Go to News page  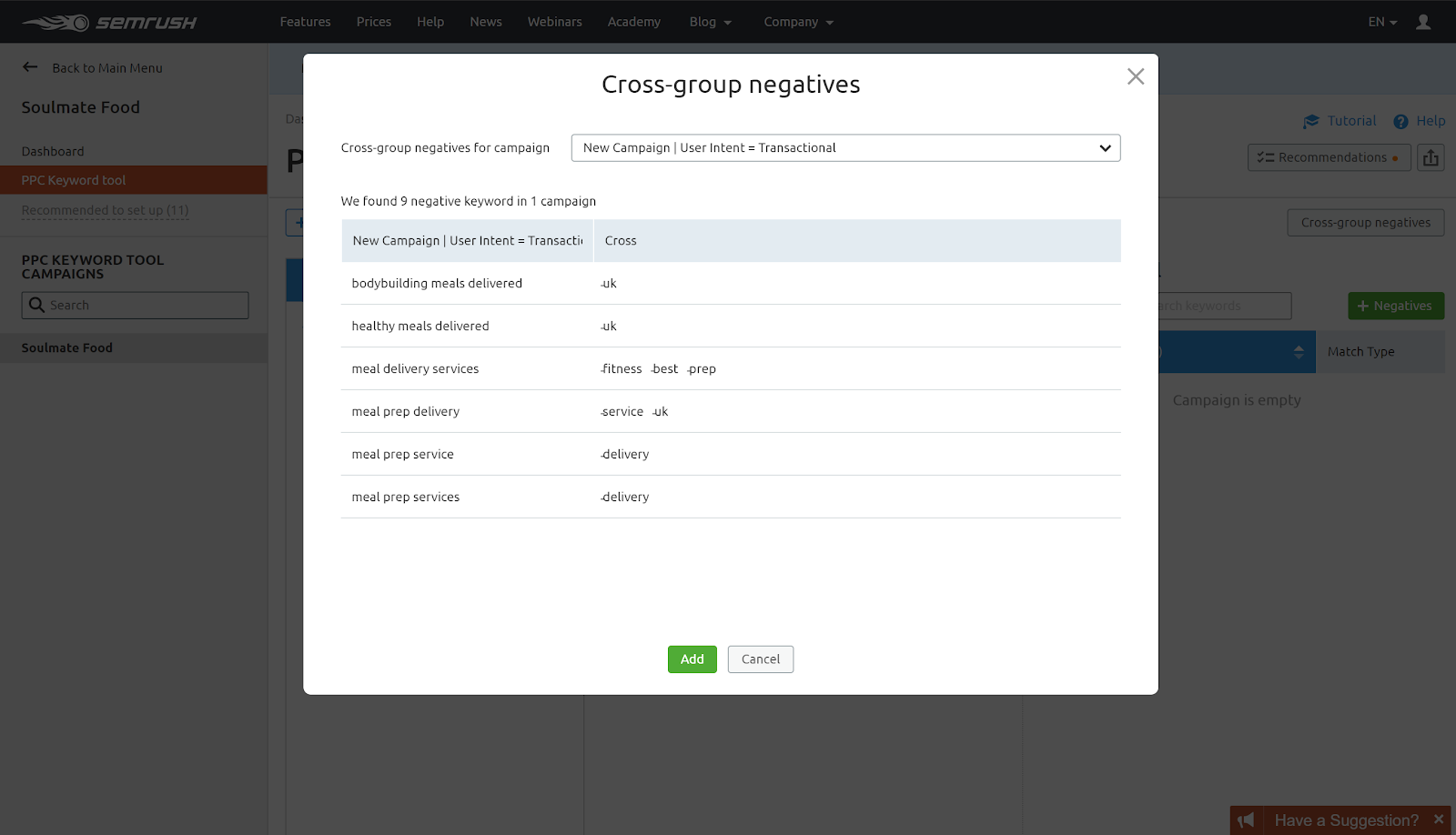[x=486, y=22]
